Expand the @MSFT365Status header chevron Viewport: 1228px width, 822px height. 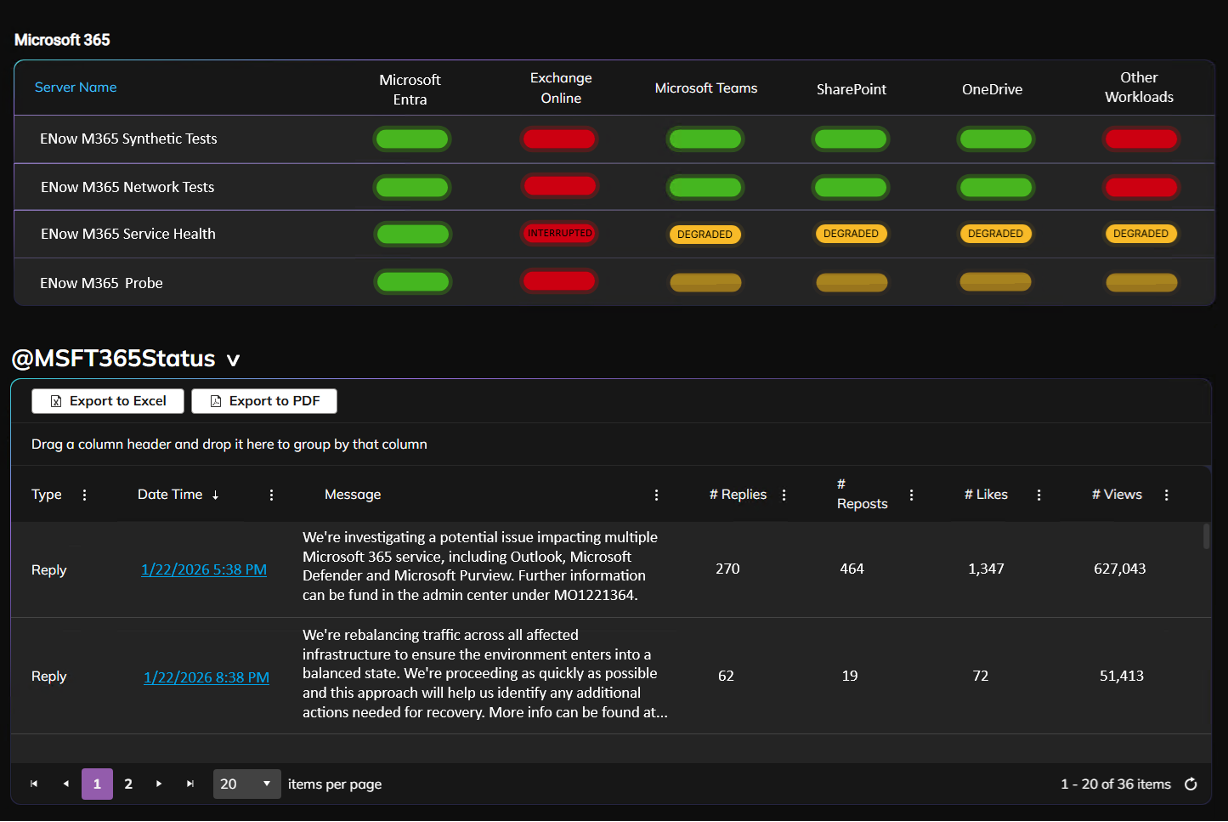point(232,359)
